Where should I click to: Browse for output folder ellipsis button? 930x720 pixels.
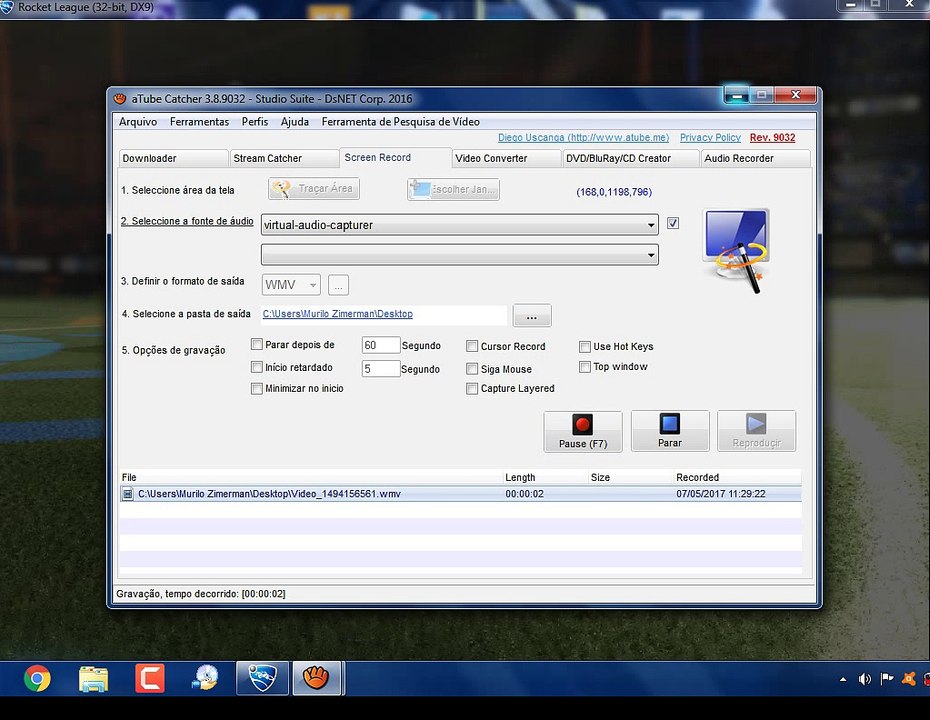pyautogui.click(x=531, y=316)
